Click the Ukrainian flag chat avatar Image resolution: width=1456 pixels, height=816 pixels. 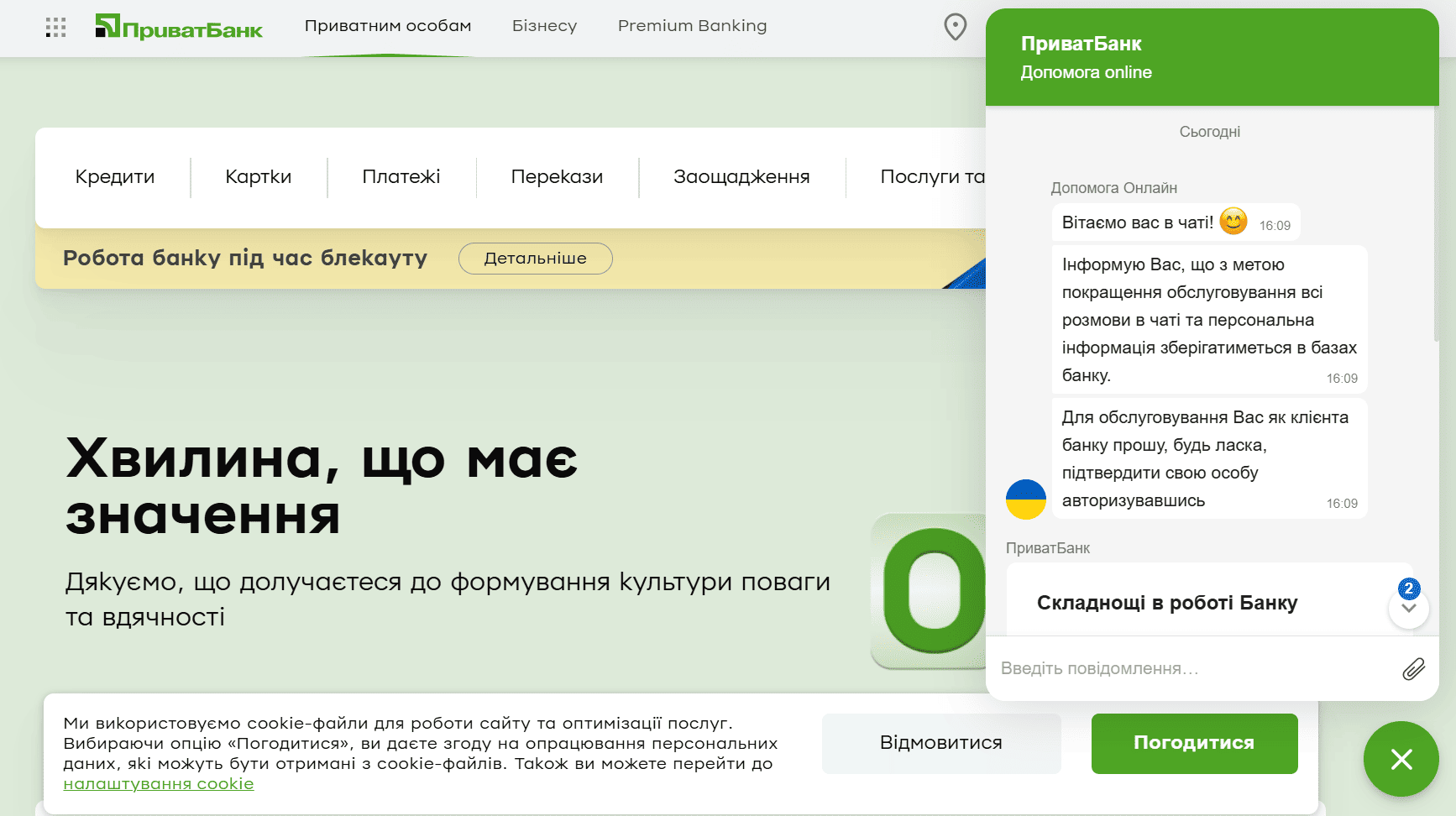tap(1025, 500)
